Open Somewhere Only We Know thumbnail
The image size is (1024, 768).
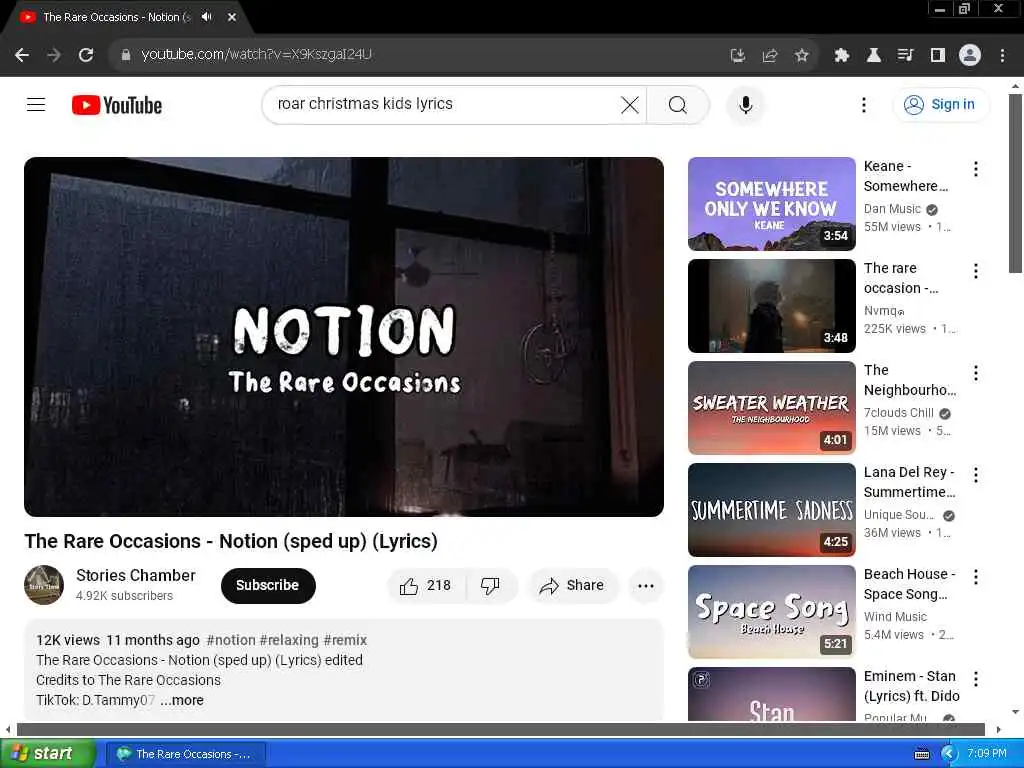tap(771, 204)
